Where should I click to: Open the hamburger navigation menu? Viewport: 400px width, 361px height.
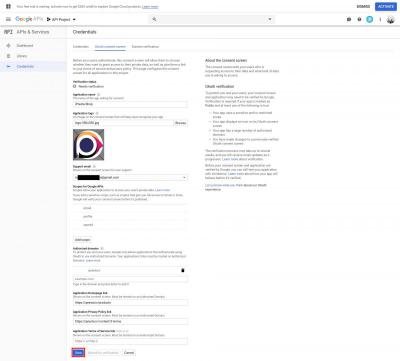tap(8, 19)
